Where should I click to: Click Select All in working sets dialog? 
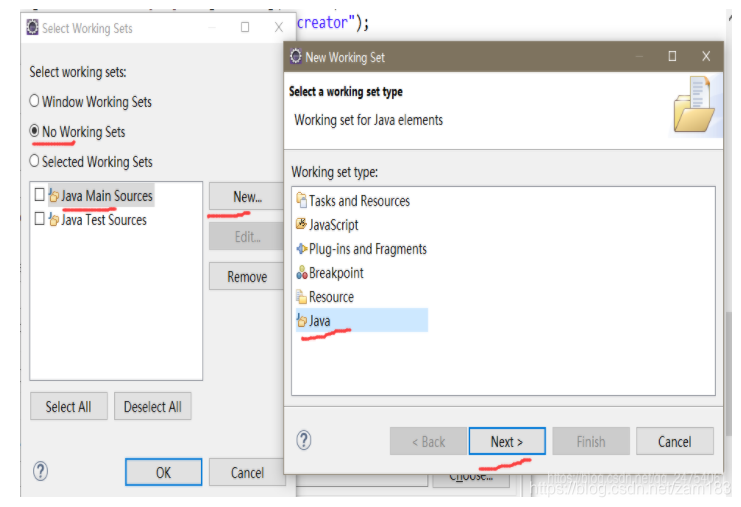(x=69, y=406)
